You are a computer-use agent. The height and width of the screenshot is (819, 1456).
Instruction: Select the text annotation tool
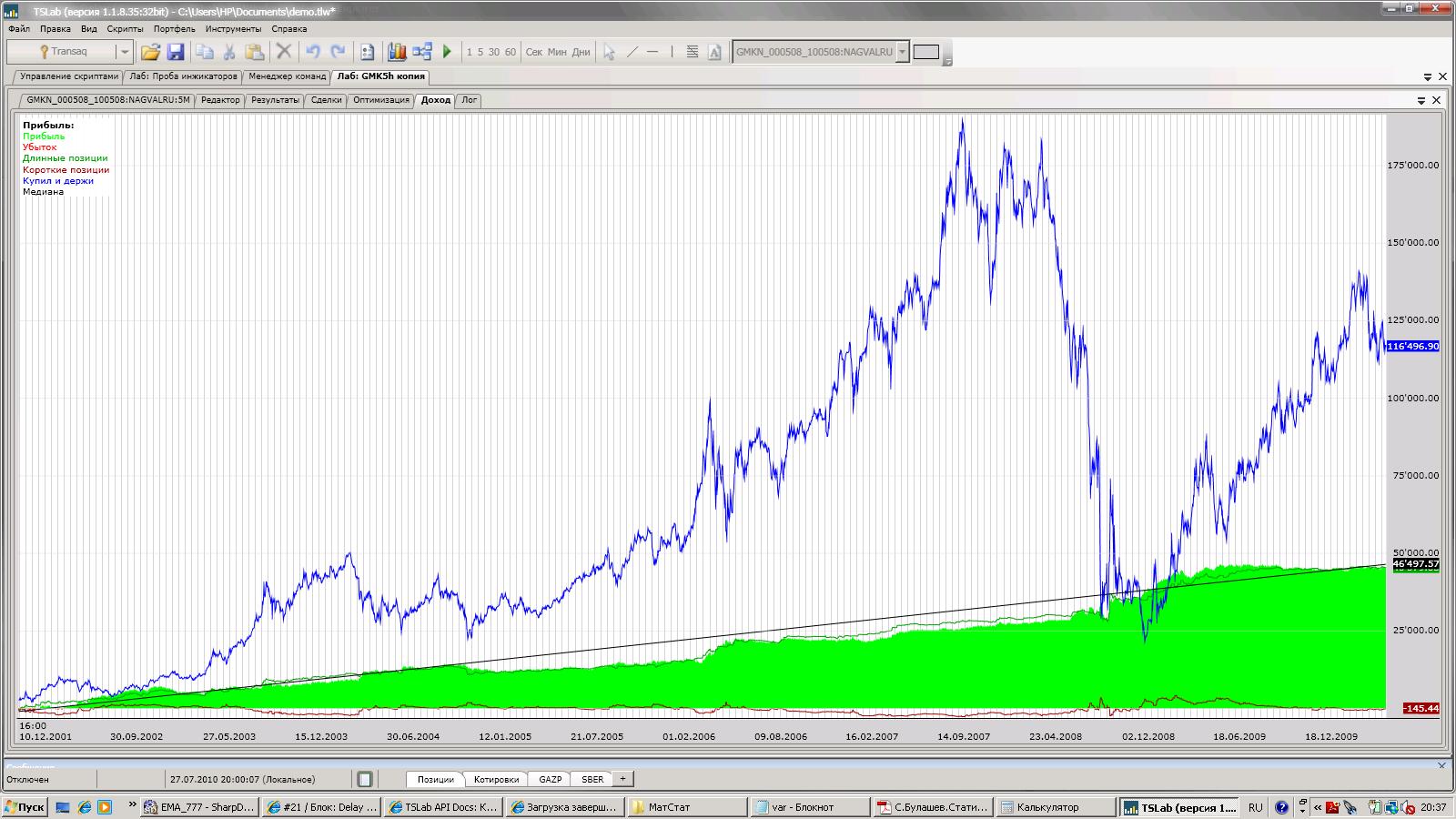[714, 52]
